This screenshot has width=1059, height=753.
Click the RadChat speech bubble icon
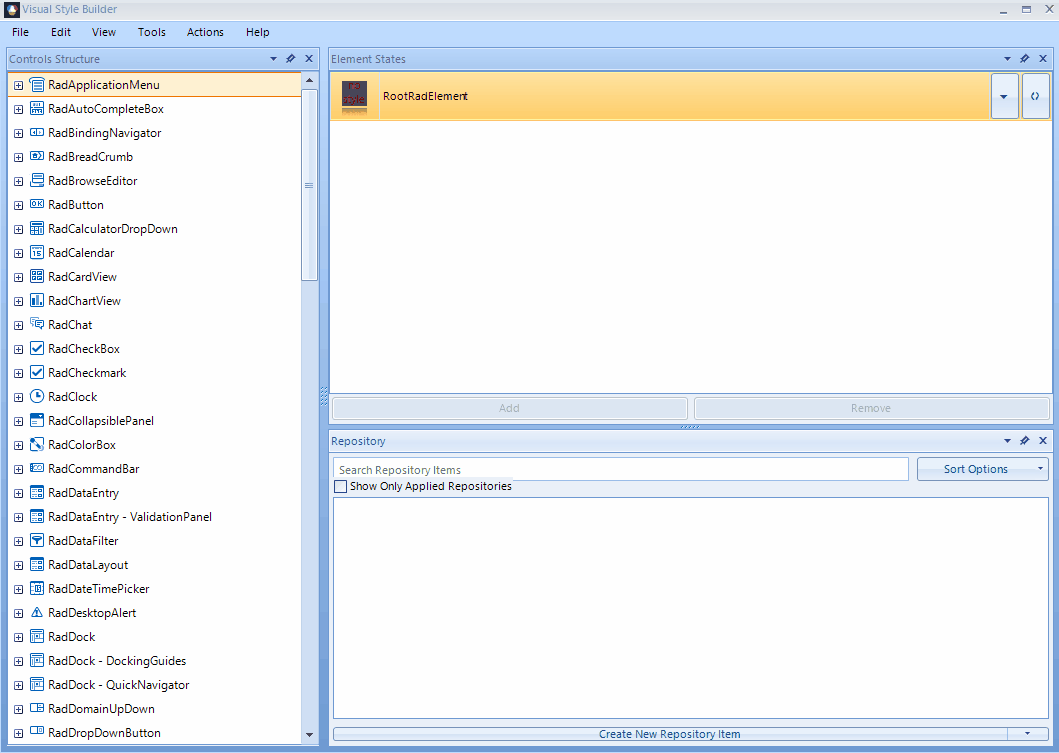(x=37, y=324)
